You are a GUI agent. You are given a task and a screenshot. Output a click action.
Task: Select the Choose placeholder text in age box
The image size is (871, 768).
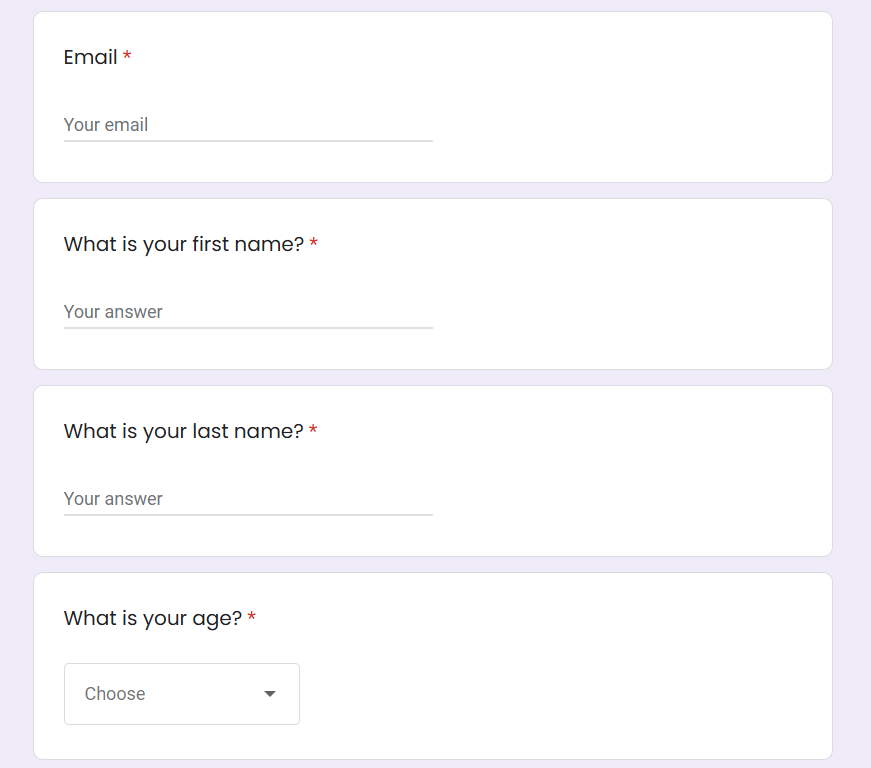(115, 694)
